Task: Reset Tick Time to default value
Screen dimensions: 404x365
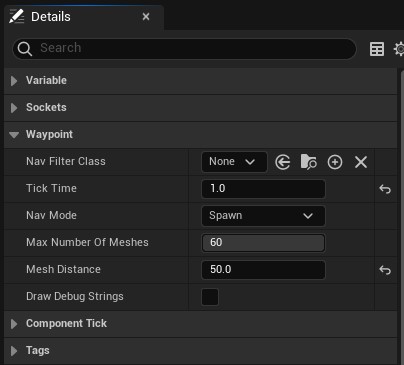Action: click(x=385, y=189)
